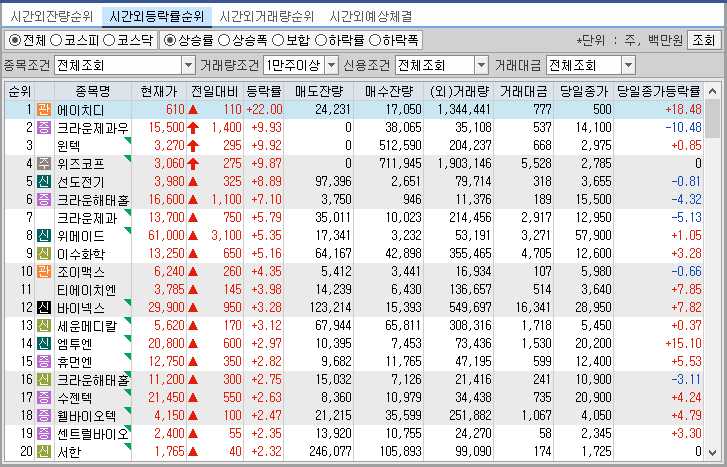Screen dimensions: 727x467
Task: Open the 거래량조건 1만주이상 dropdown
Action: pyautogui.click(x=332, y=65)
